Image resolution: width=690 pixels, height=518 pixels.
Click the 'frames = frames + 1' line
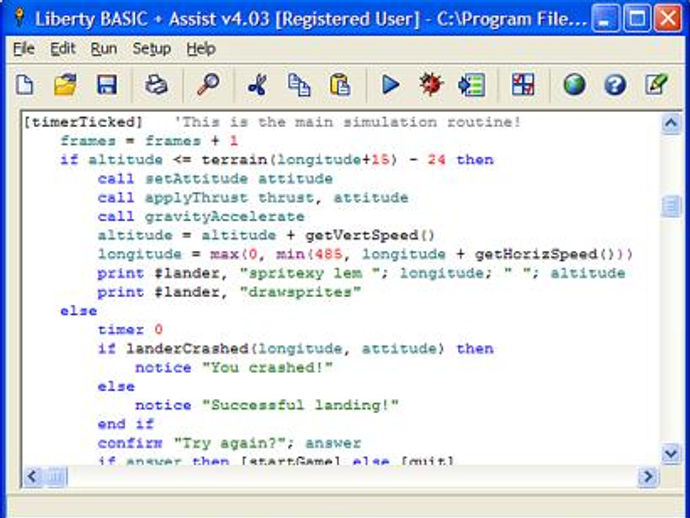point(149,141)
